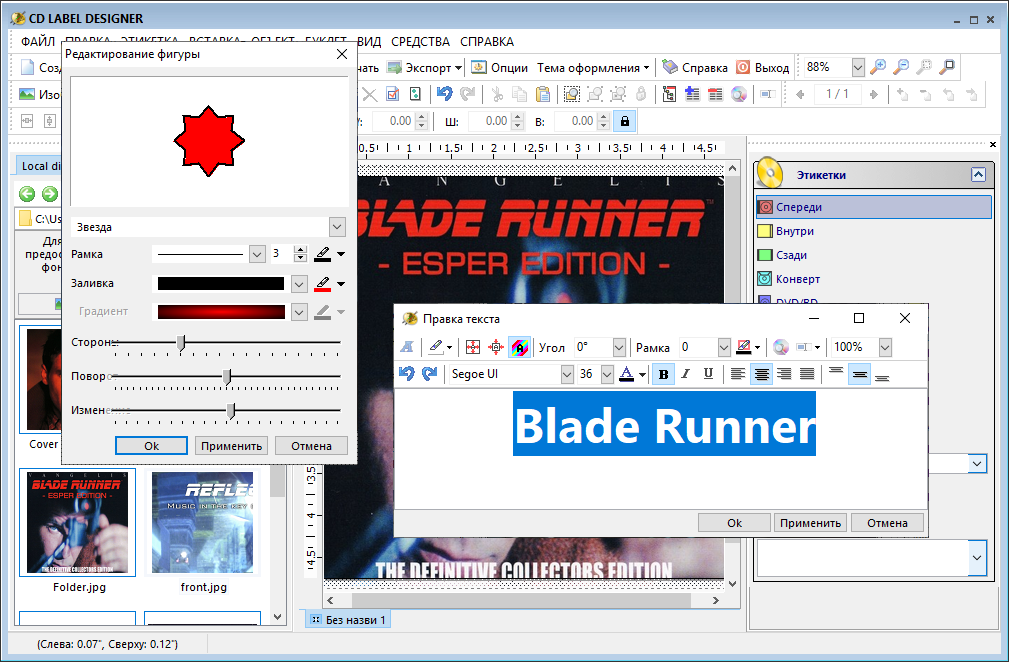The height and width of the screenshot is (662, 1009).
Task: Click the fit-to-frame arrows icon in text dialog
Action: pos(473,347)
